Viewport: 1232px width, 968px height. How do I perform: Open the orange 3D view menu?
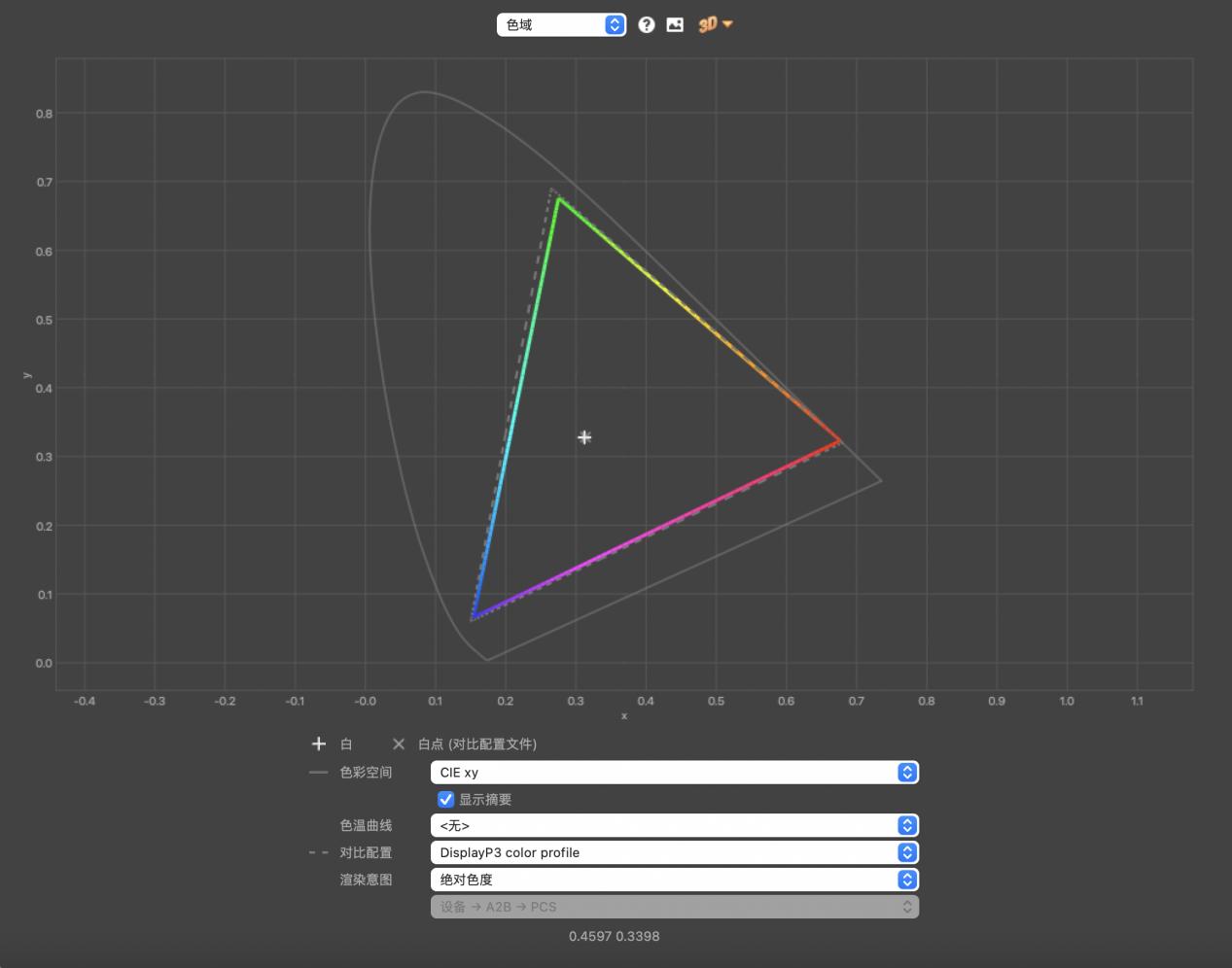[x=715, y=25]
